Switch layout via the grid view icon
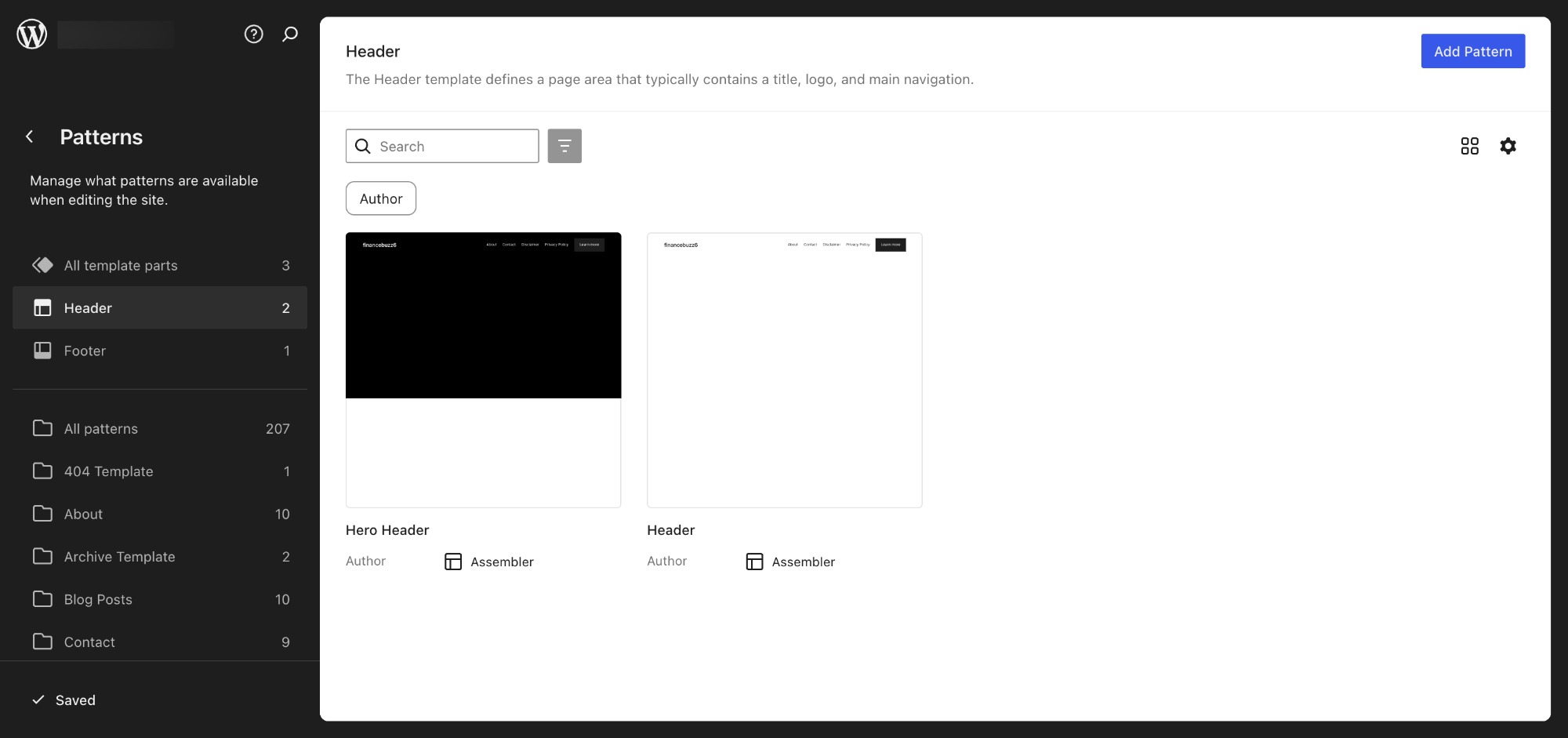 coord(1470,146)
